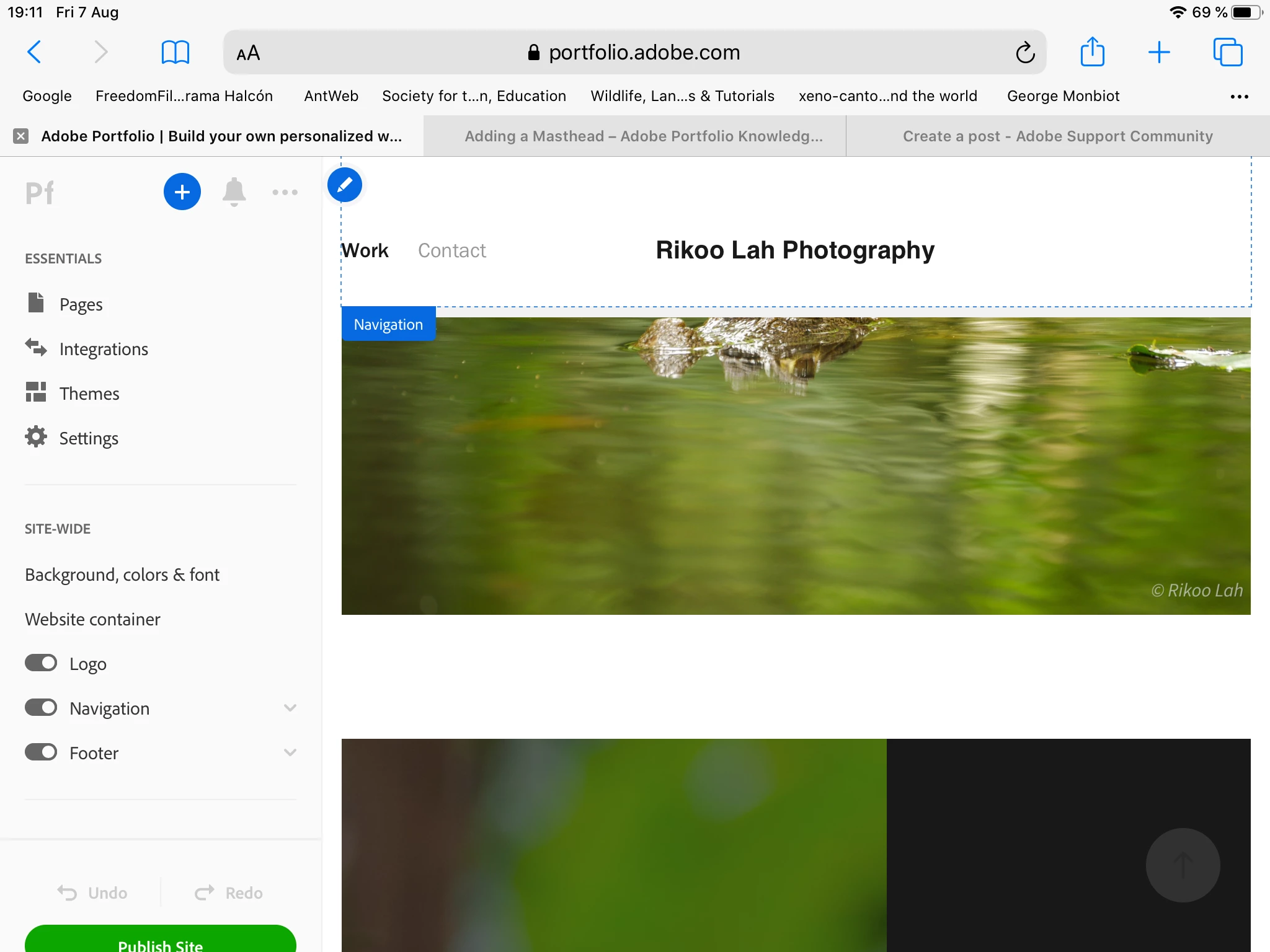1270x952 pixels.
Task: Disable the Footer toggle
Action: point(41,752)
